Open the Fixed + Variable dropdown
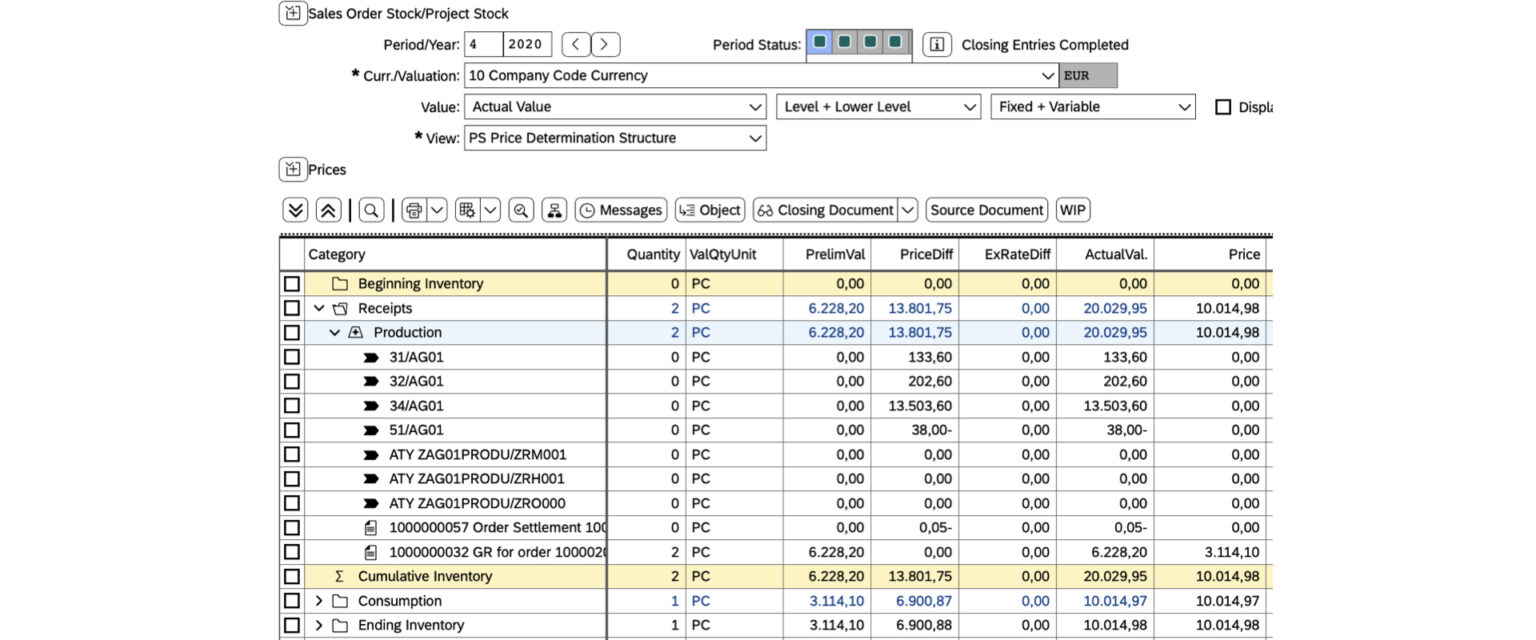 1184,107
